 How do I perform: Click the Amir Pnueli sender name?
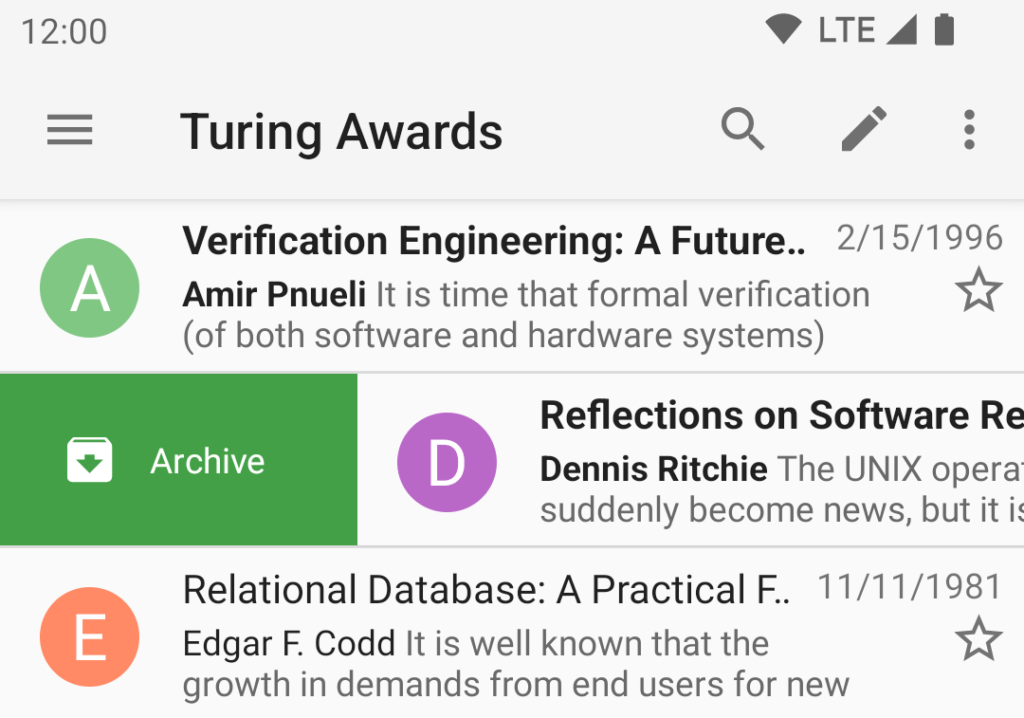(274, 295)
